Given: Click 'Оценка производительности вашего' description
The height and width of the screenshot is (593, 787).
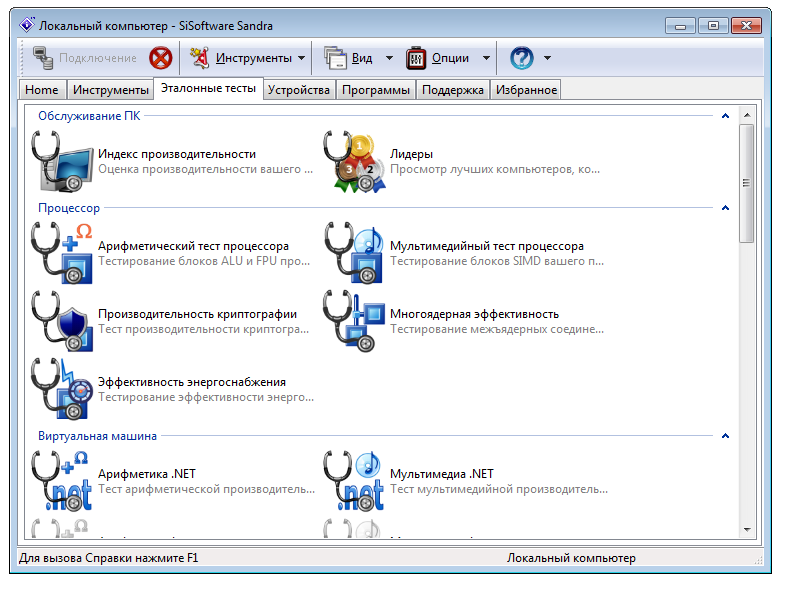Looking at the screenshot, I should click(205, 169).
